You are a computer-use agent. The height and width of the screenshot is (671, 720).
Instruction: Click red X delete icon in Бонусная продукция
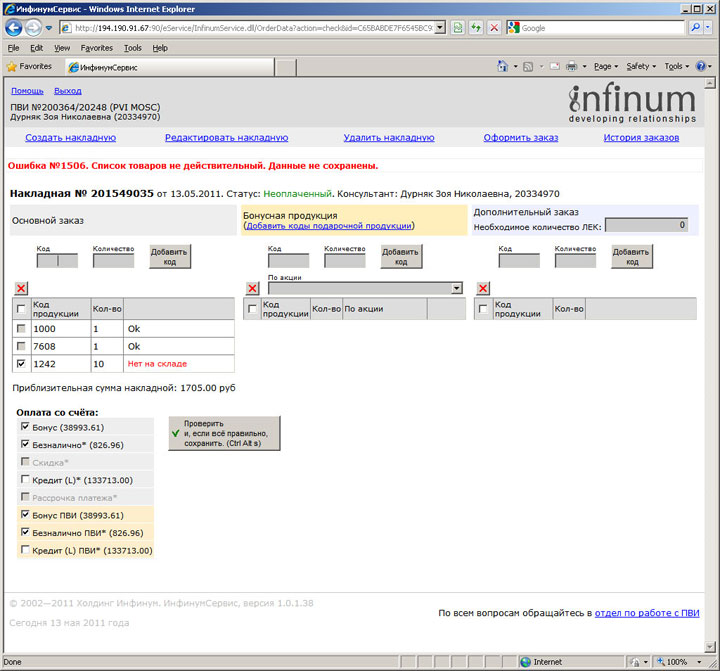[x=253, y=288]
